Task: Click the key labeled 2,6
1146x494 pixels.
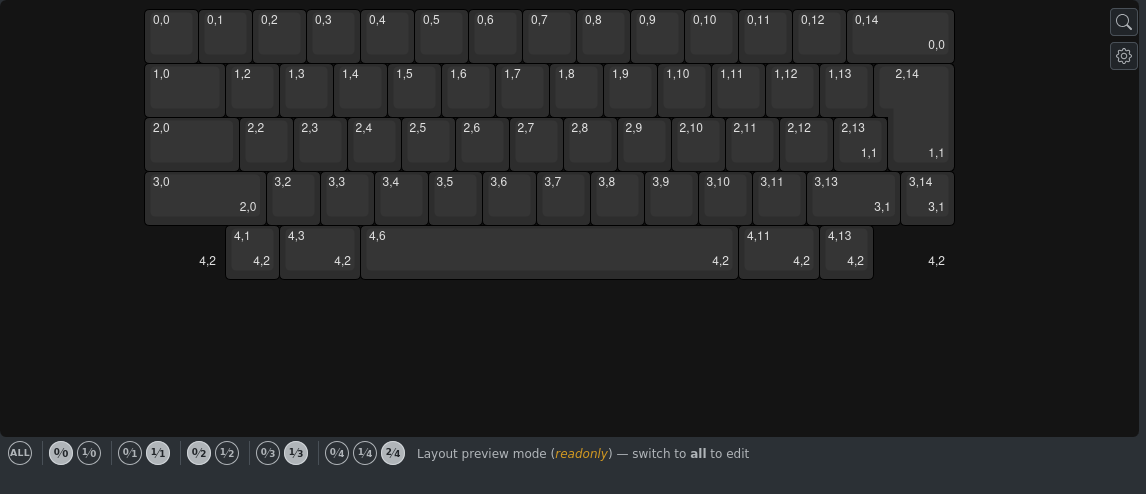Action: (x=482, y=144)
